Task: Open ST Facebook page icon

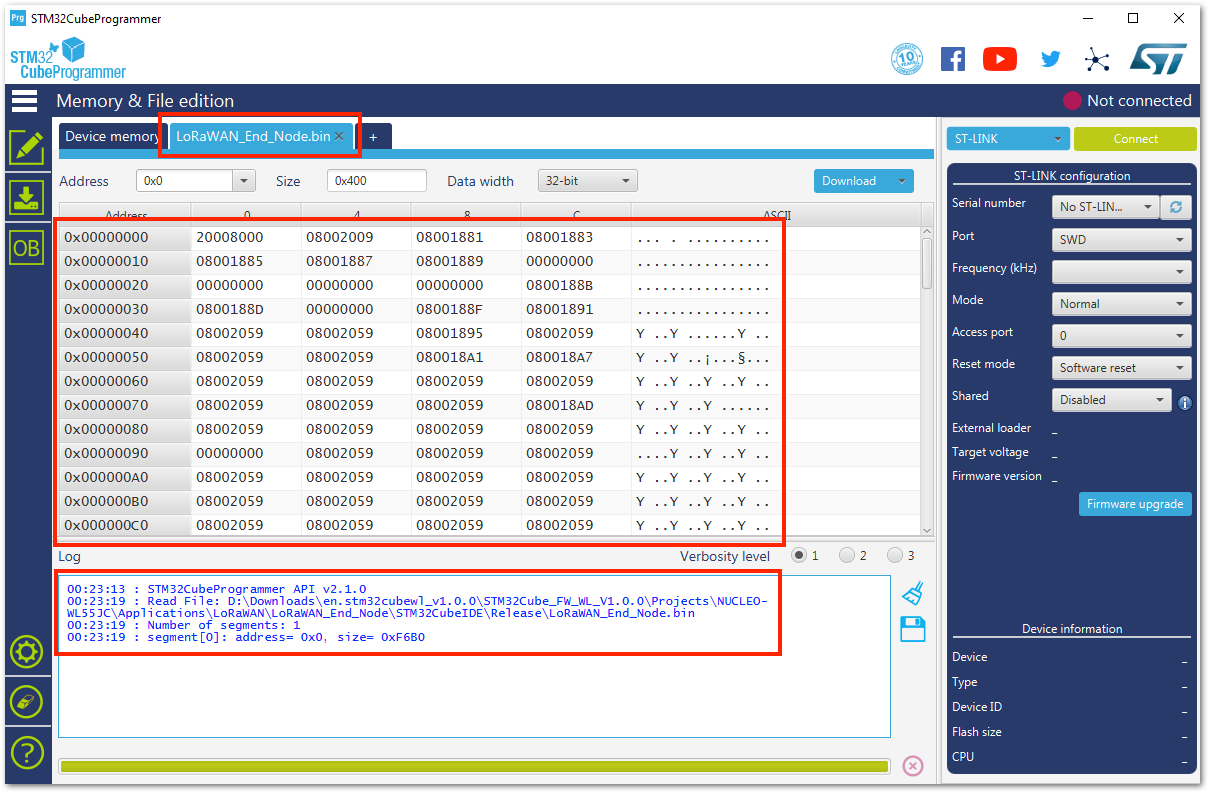Action: pos(953,59)
